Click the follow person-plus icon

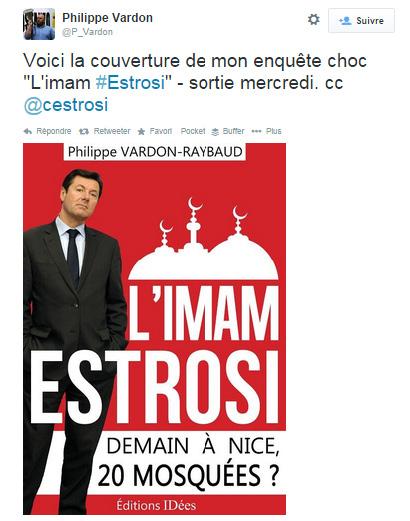pyautogui.click(x=345, y=21)
